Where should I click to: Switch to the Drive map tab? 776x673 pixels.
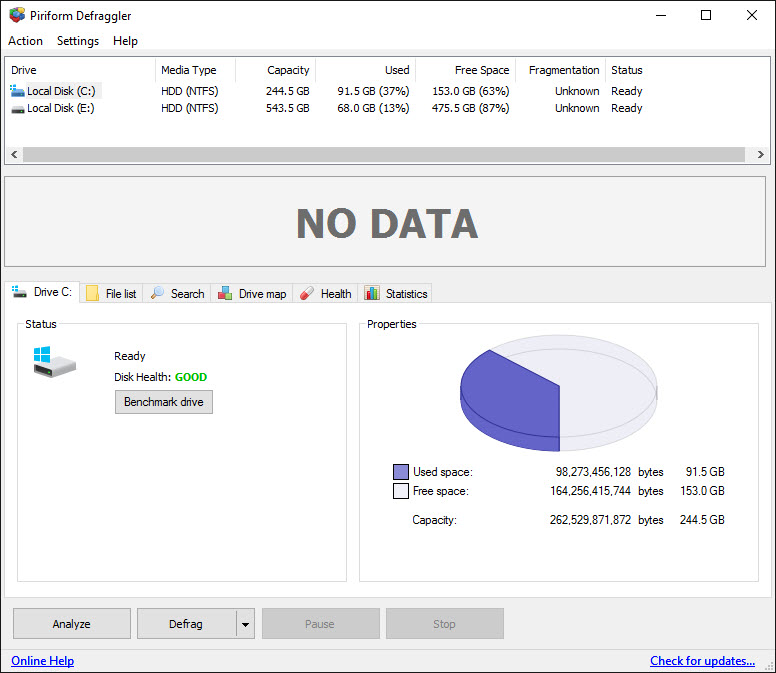252,293
